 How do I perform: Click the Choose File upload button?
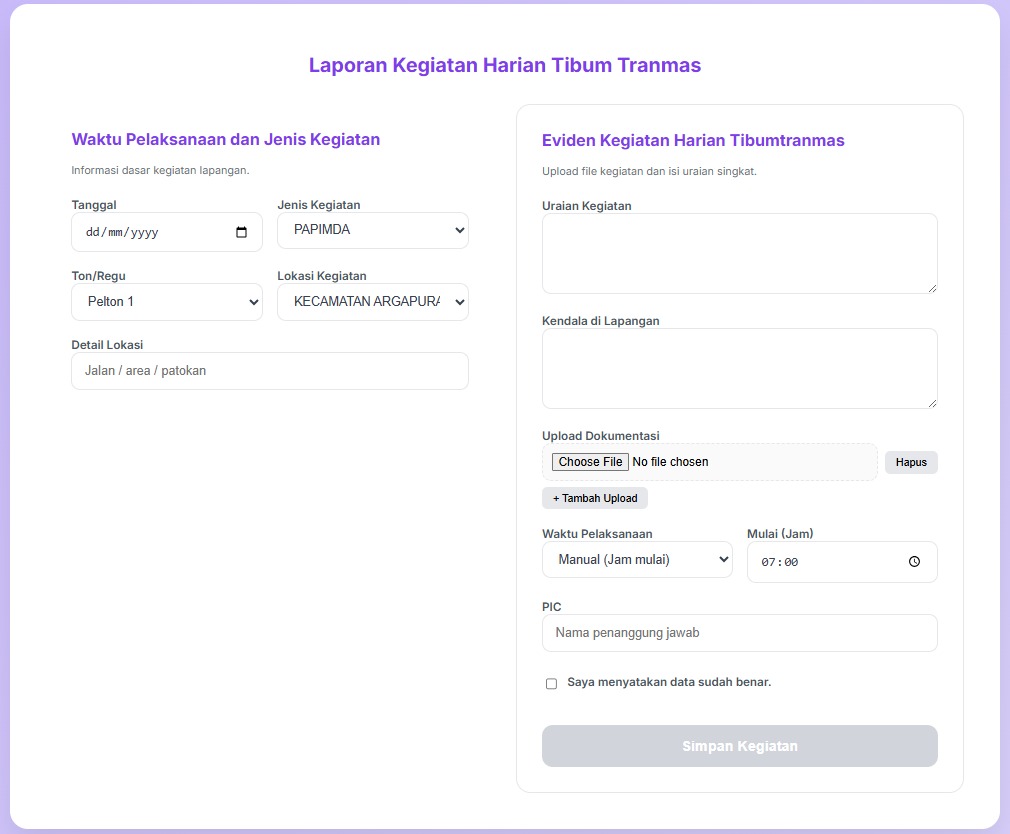pyautogui.click(x=589, y=462)
